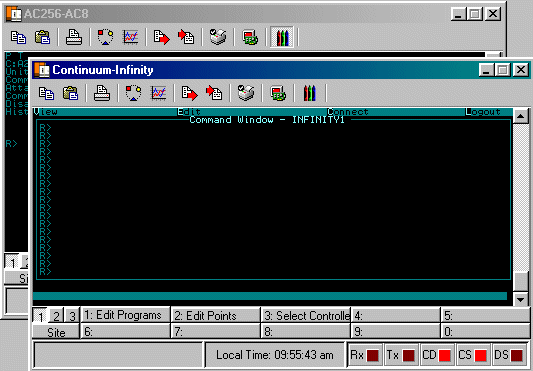533x371 pixels.
Task: Switch to function key page tab 1
Action: pos(40,316)
